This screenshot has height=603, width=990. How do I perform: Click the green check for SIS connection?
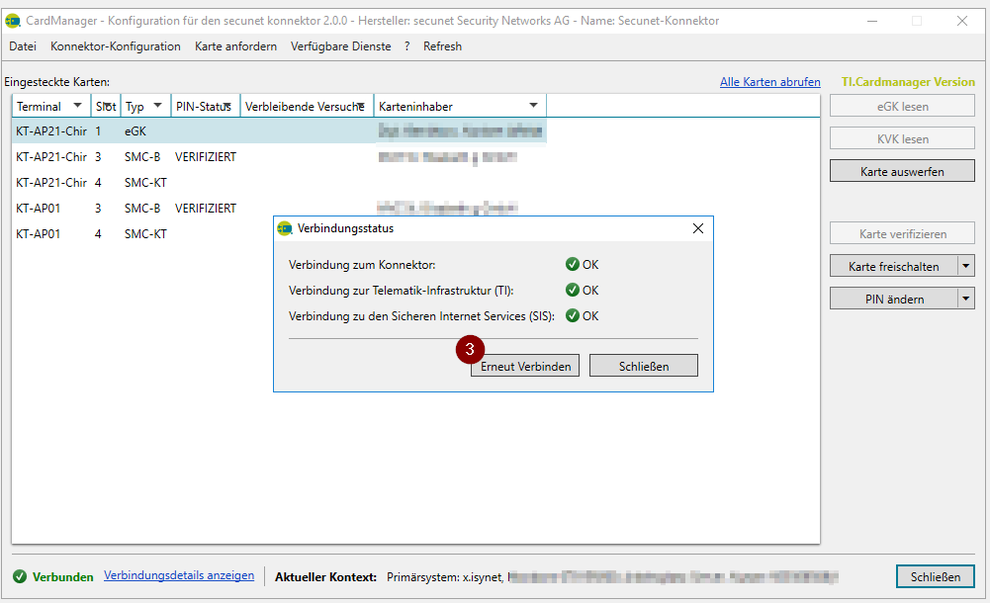click(x=573, y=316)
